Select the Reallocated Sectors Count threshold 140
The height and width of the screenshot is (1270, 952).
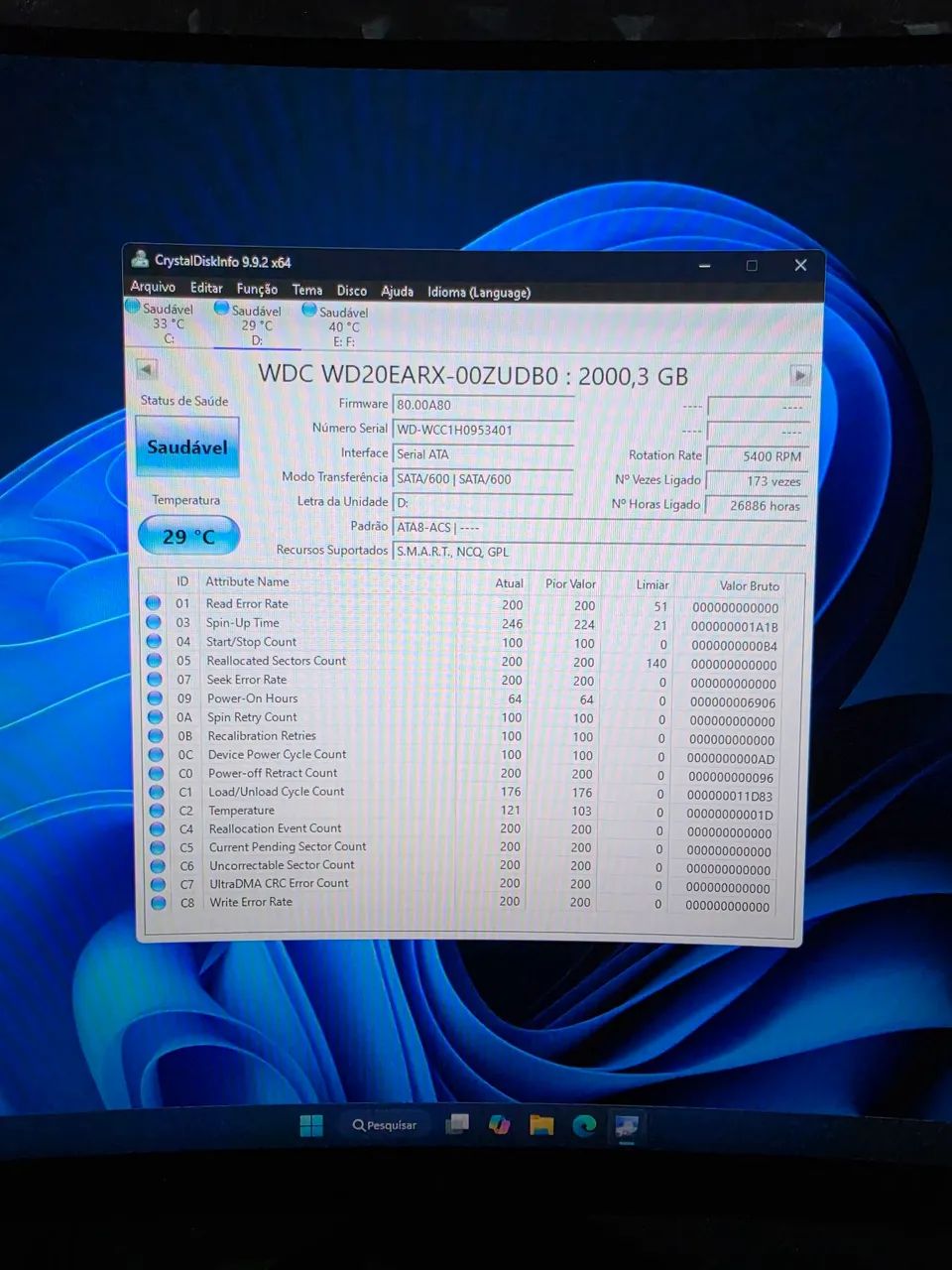click(x=655, y=663)
